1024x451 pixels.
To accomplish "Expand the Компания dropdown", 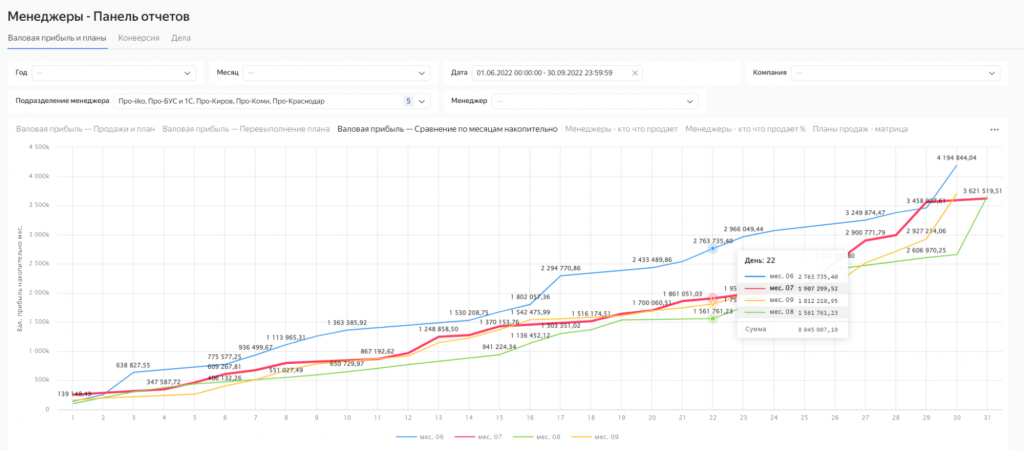I will point(991,73).
